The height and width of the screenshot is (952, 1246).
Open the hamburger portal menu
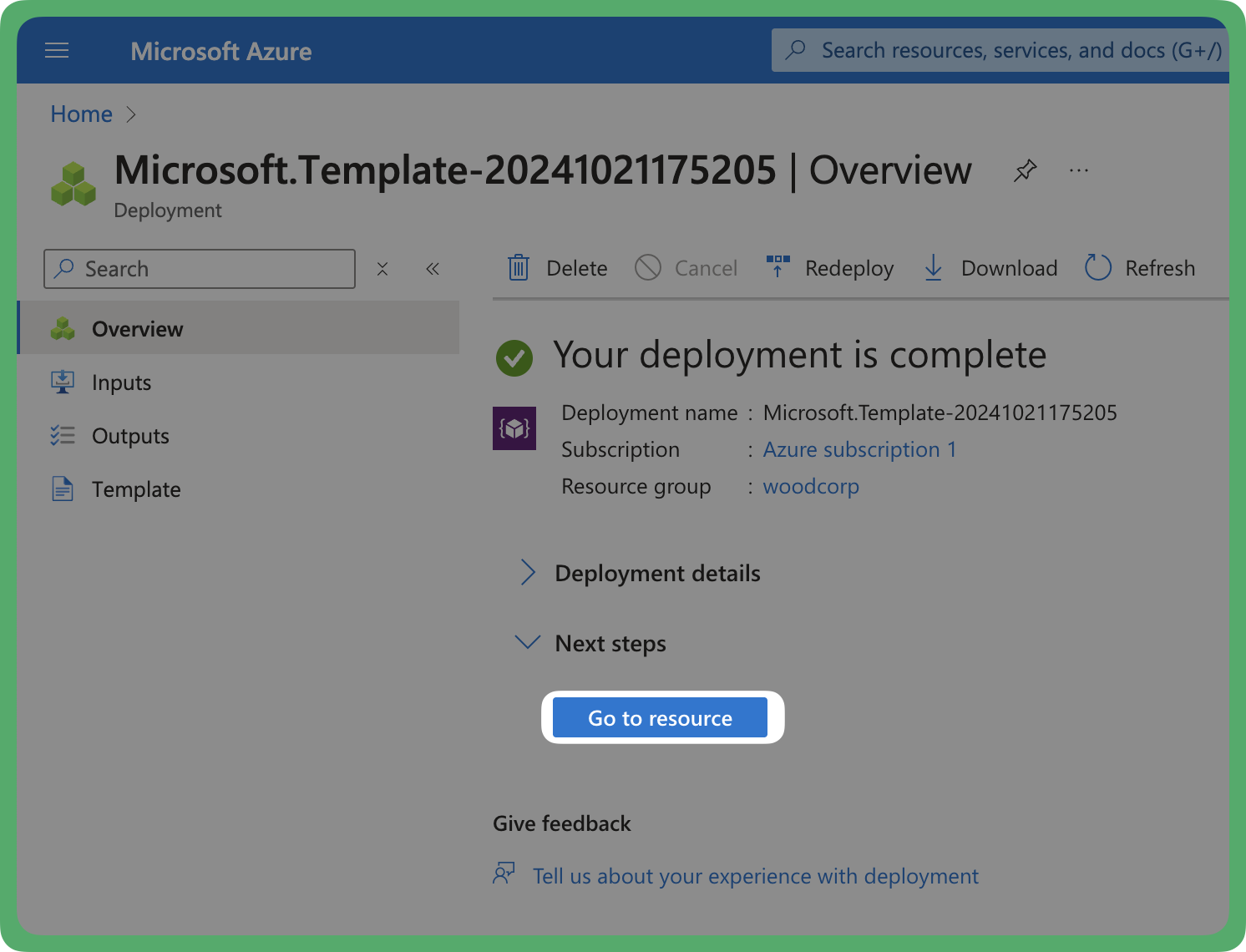pyautogui.click(x=57, y=51)
